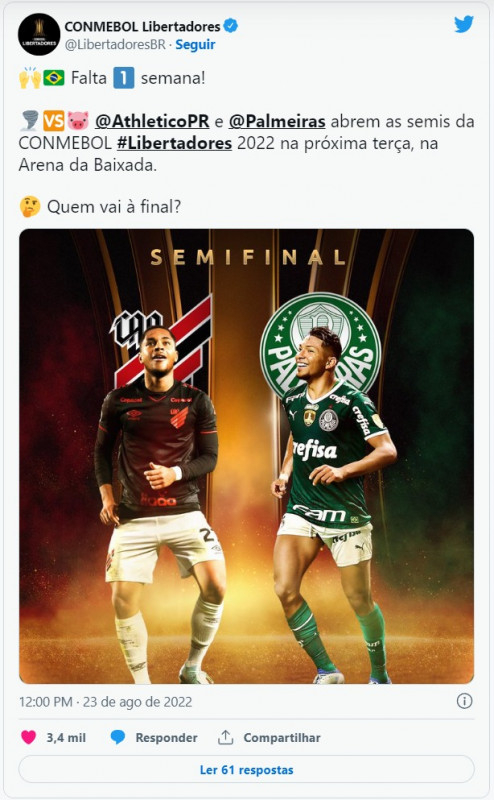Click the blue verified badge
This screenshot has height=800, width=494.
231,26
